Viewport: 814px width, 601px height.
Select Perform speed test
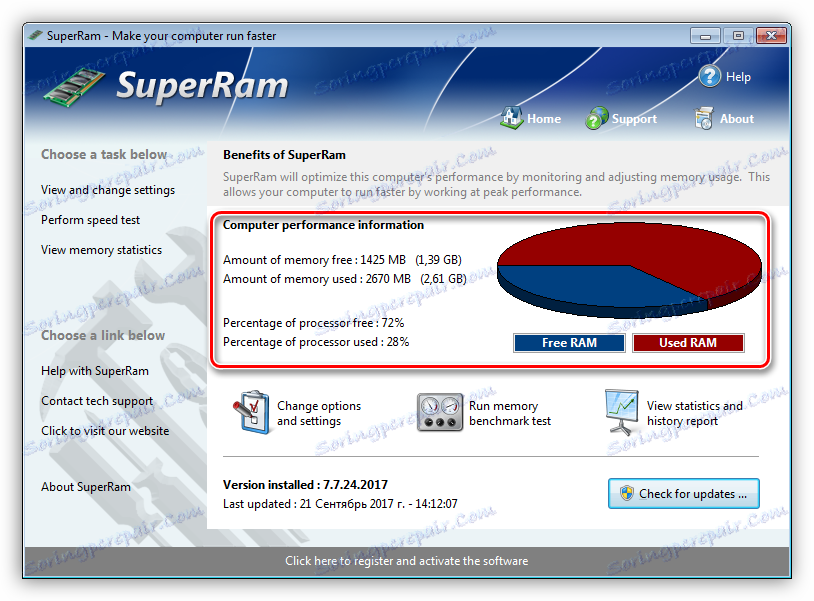[92, 220]
